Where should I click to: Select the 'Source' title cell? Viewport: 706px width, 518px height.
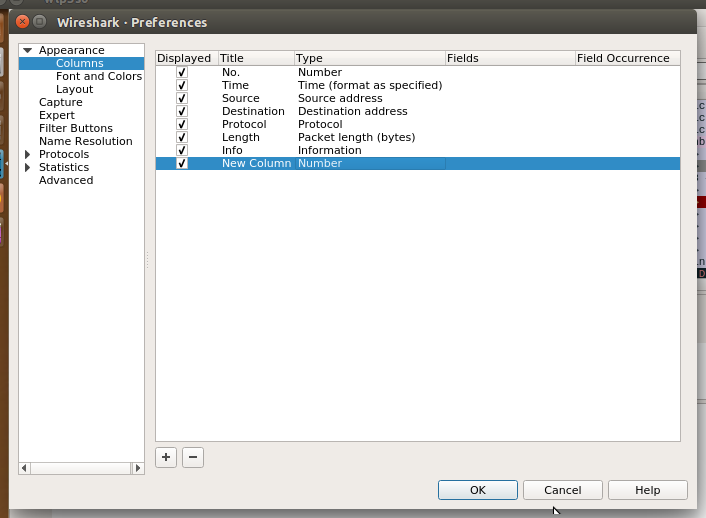(x=240, y=98)
